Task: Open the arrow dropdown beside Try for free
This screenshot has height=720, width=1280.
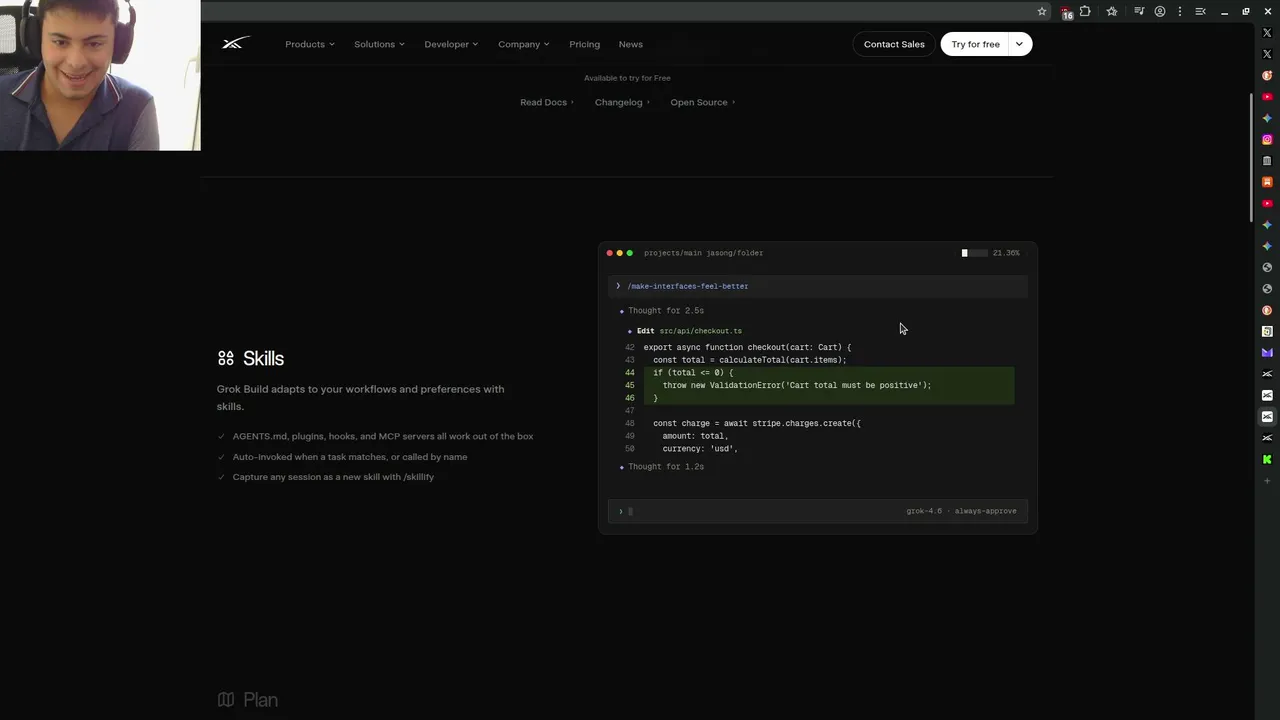Action: [1019, 44]
